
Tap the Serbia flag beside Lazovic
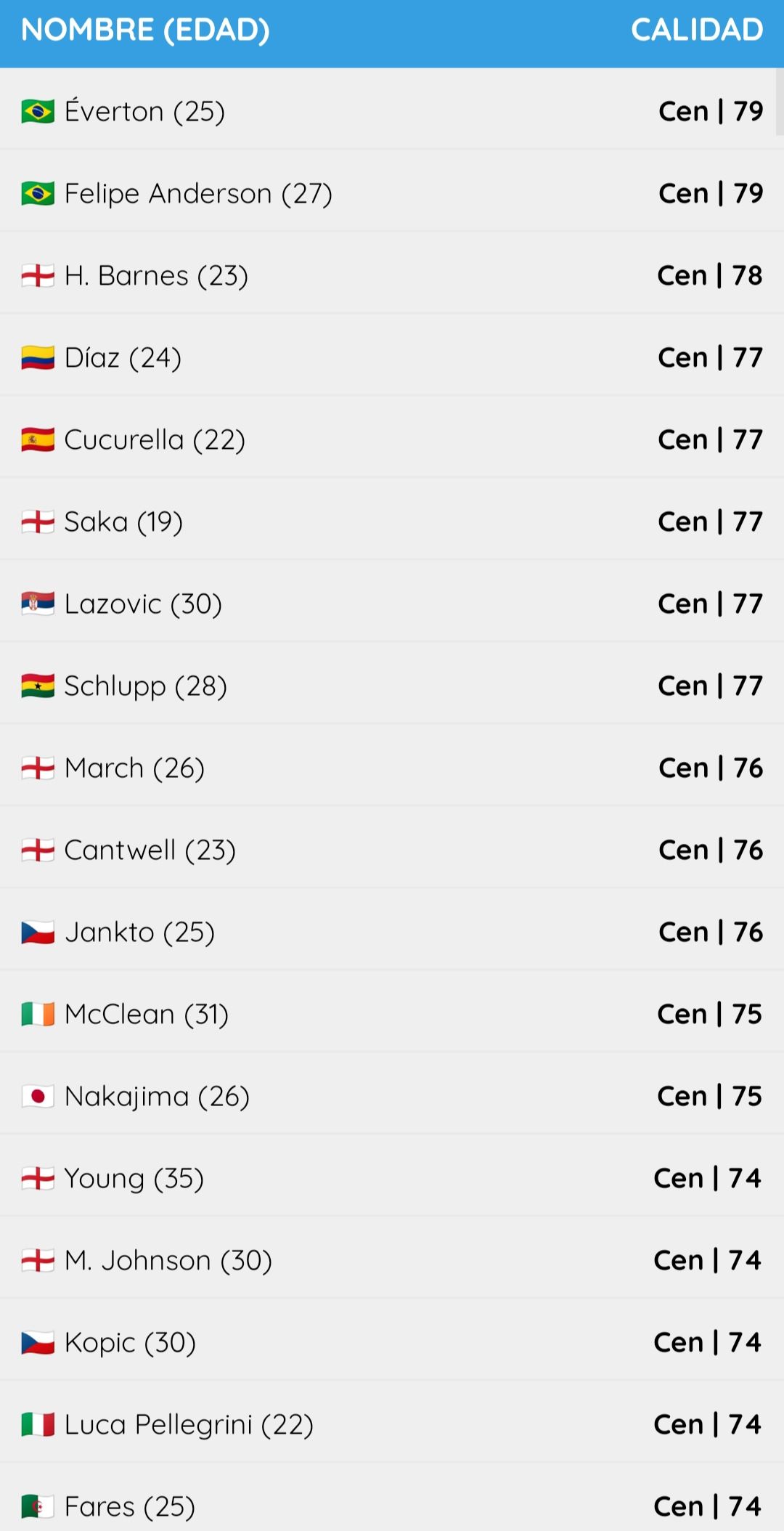pos(38,604)
